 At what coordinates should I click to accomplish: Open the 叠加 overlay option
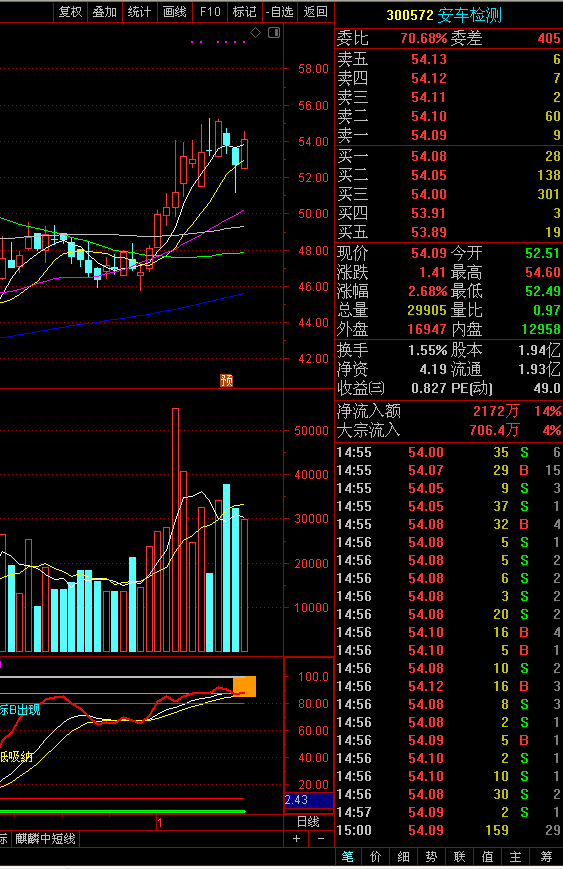(x=104, y=12)
